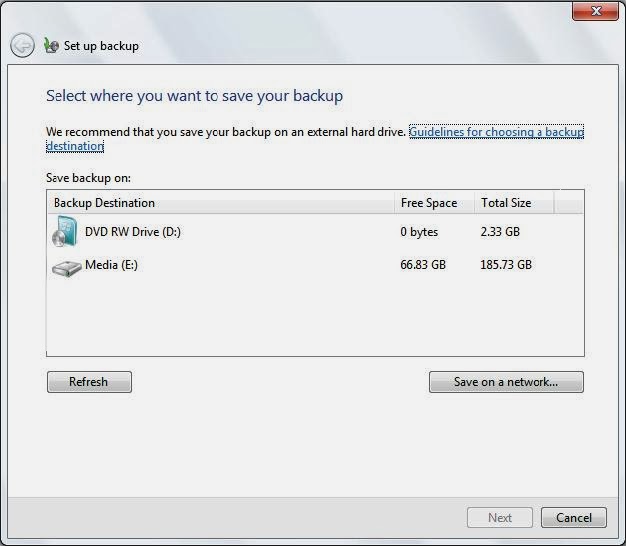Select the DVD RW Drive disc icon
Screen dimensions: 626x546
tap(64, 231)
